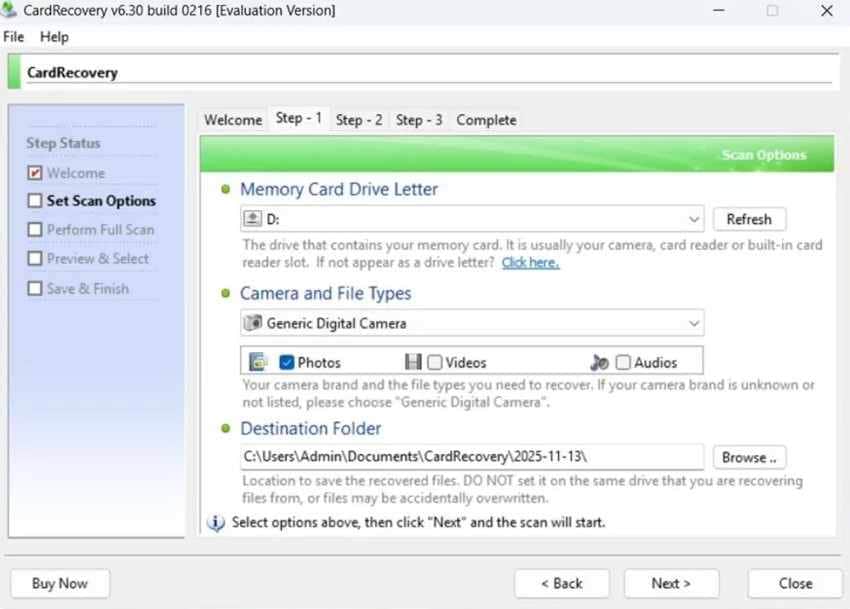Click the 'Memory Card Drive Letter' heading

click(x=339, y=189)
